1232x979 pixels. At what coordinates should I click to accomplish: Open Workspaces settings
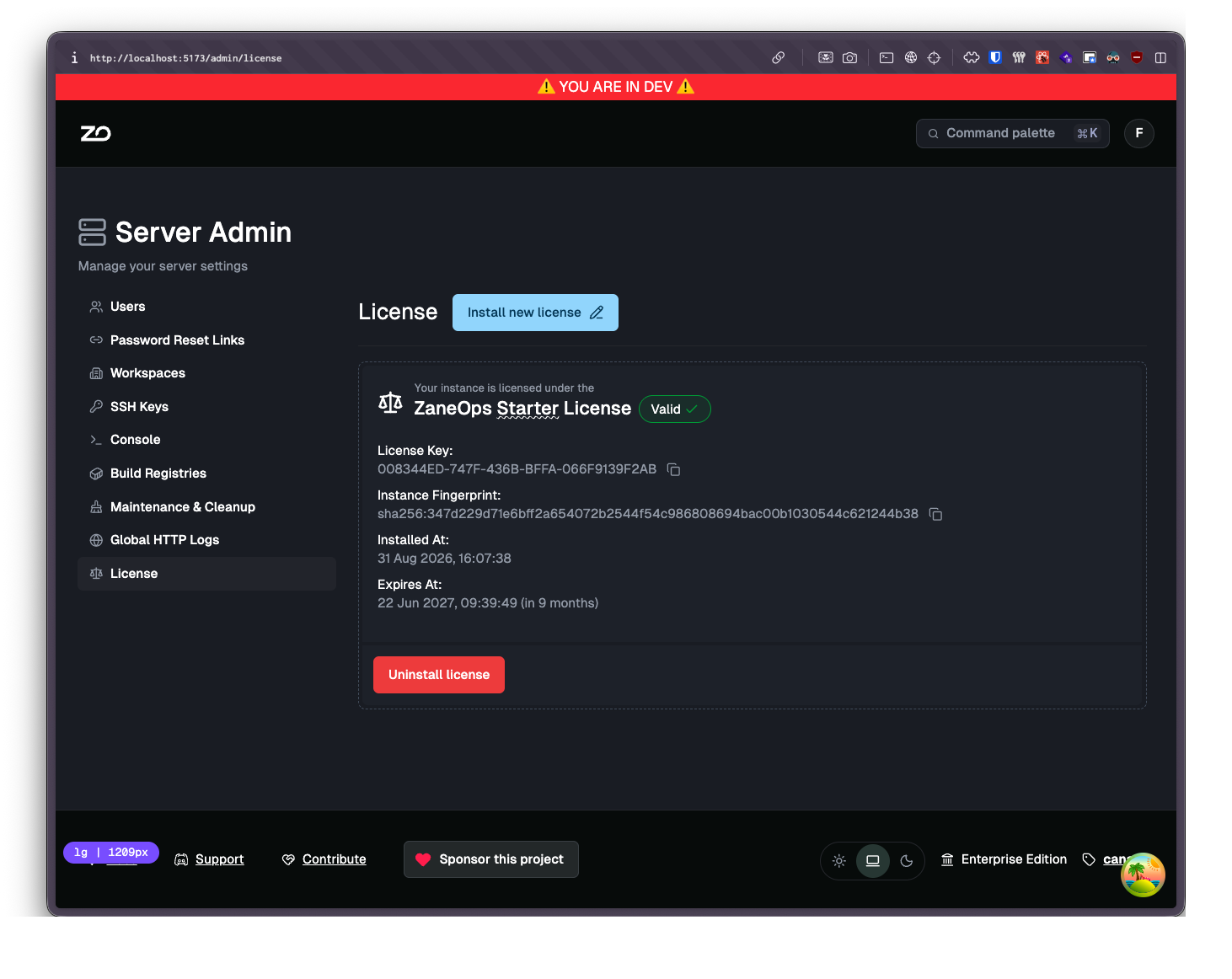tap(206, 373)
